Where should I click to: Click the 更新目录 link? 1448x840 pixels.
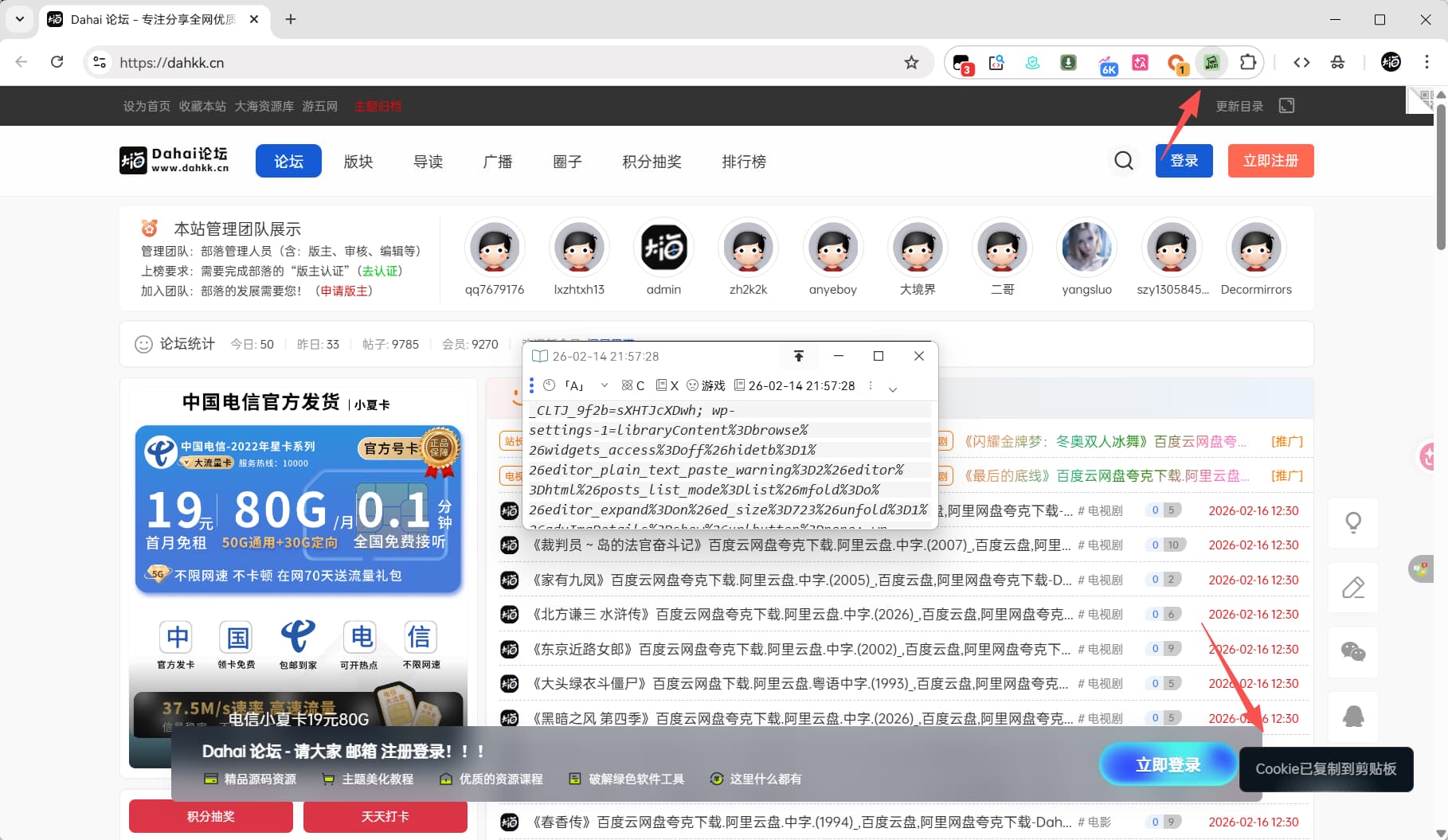(x=1239, y=106)
